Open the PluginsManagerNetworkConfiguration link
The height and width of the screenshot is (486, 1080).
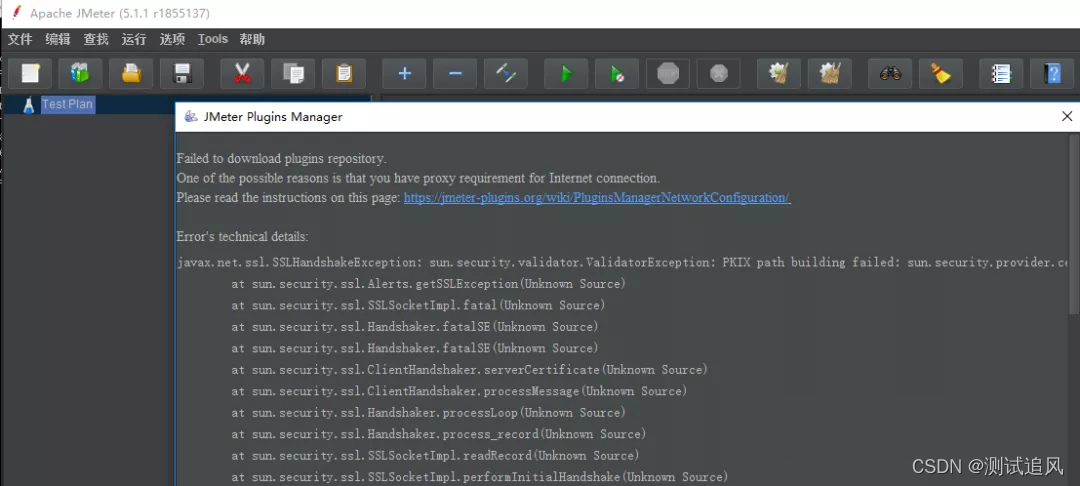(597, 198)
